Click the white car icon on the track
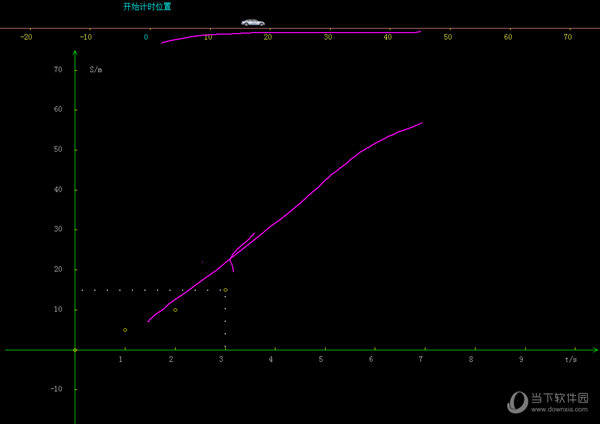600x424 pixels. [x=253, y=22]
